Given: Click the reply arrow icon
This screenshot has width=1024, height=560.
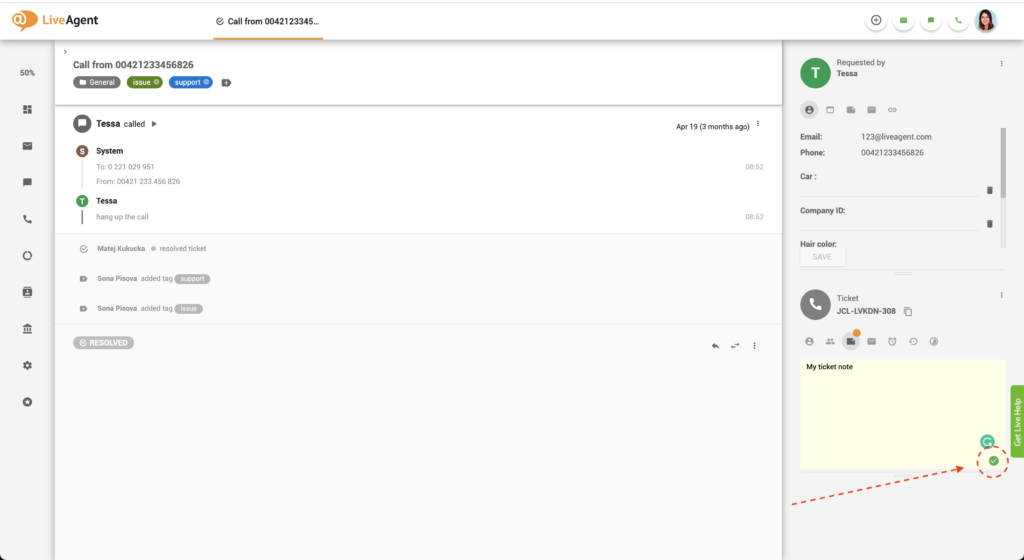Looking at the screenshot, I should coord(715,345).
